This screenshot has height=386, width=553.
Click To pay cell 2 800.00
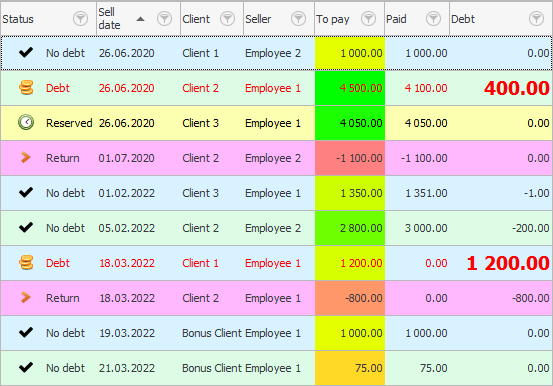pyautogui.click(x=350, y=228)
